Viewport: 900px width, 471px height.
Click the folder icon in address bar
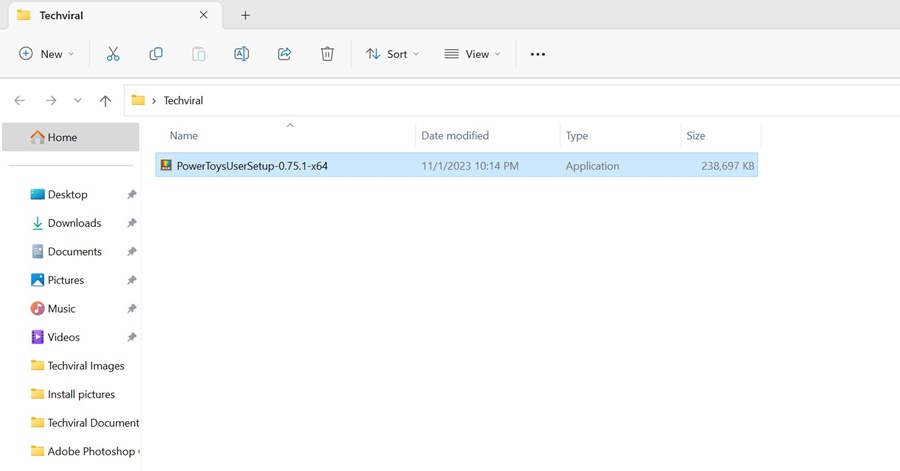coord(138,100)
